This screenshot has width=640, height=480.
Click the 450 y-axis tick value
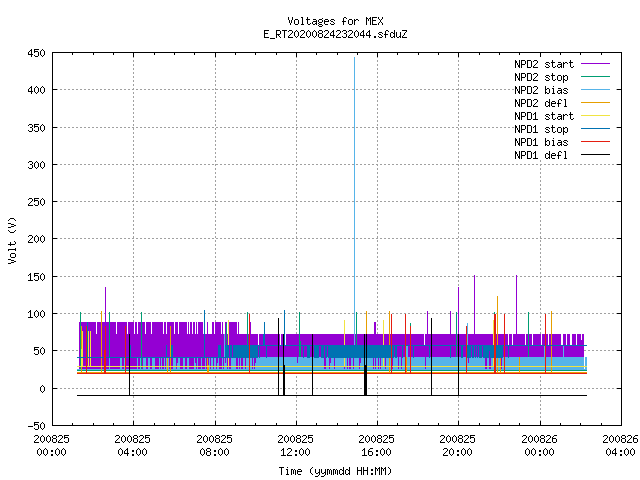[x=36, y=53]
